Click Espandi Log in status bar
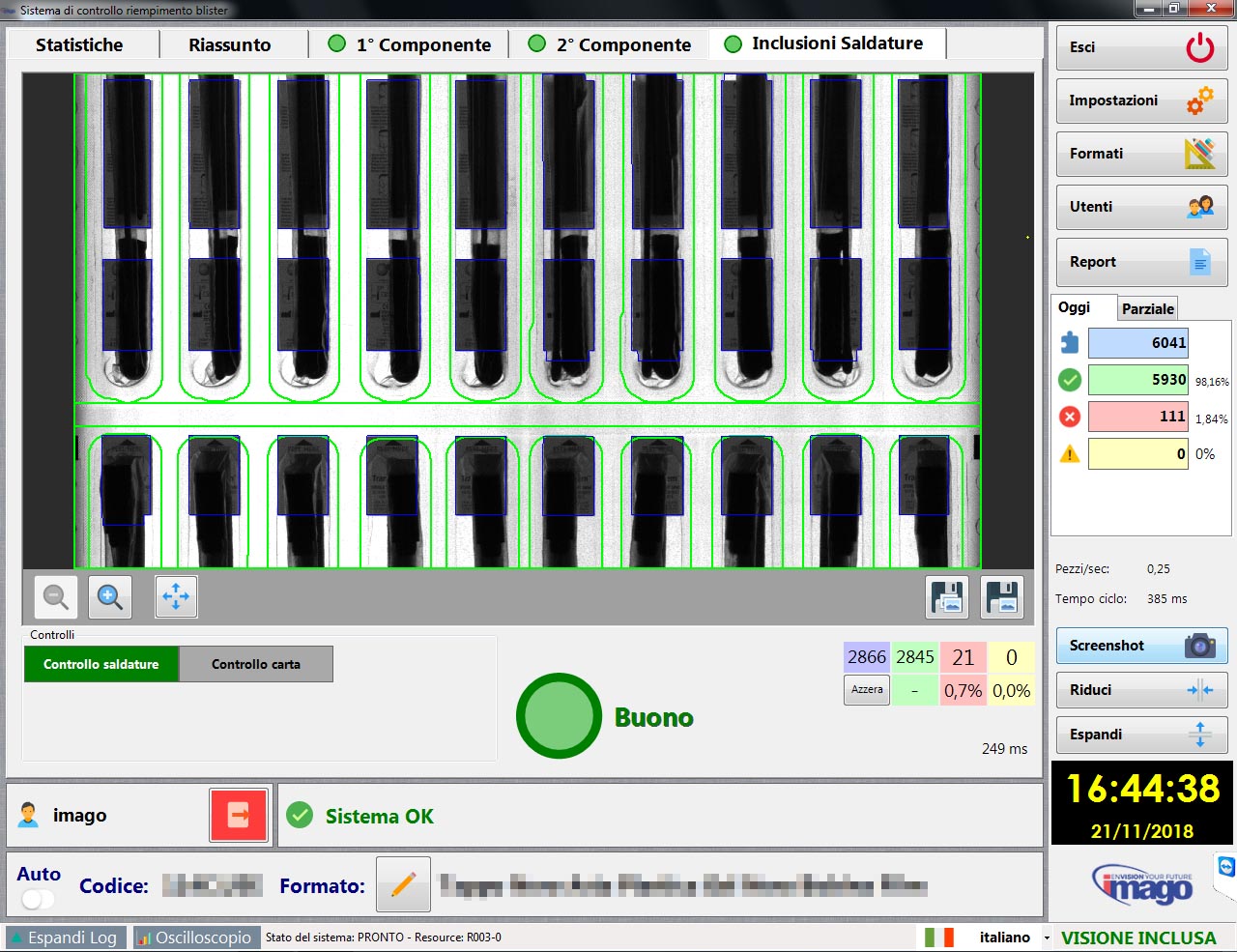Image resolution: width=1237 pixels, height=952 pixels. 66,938
